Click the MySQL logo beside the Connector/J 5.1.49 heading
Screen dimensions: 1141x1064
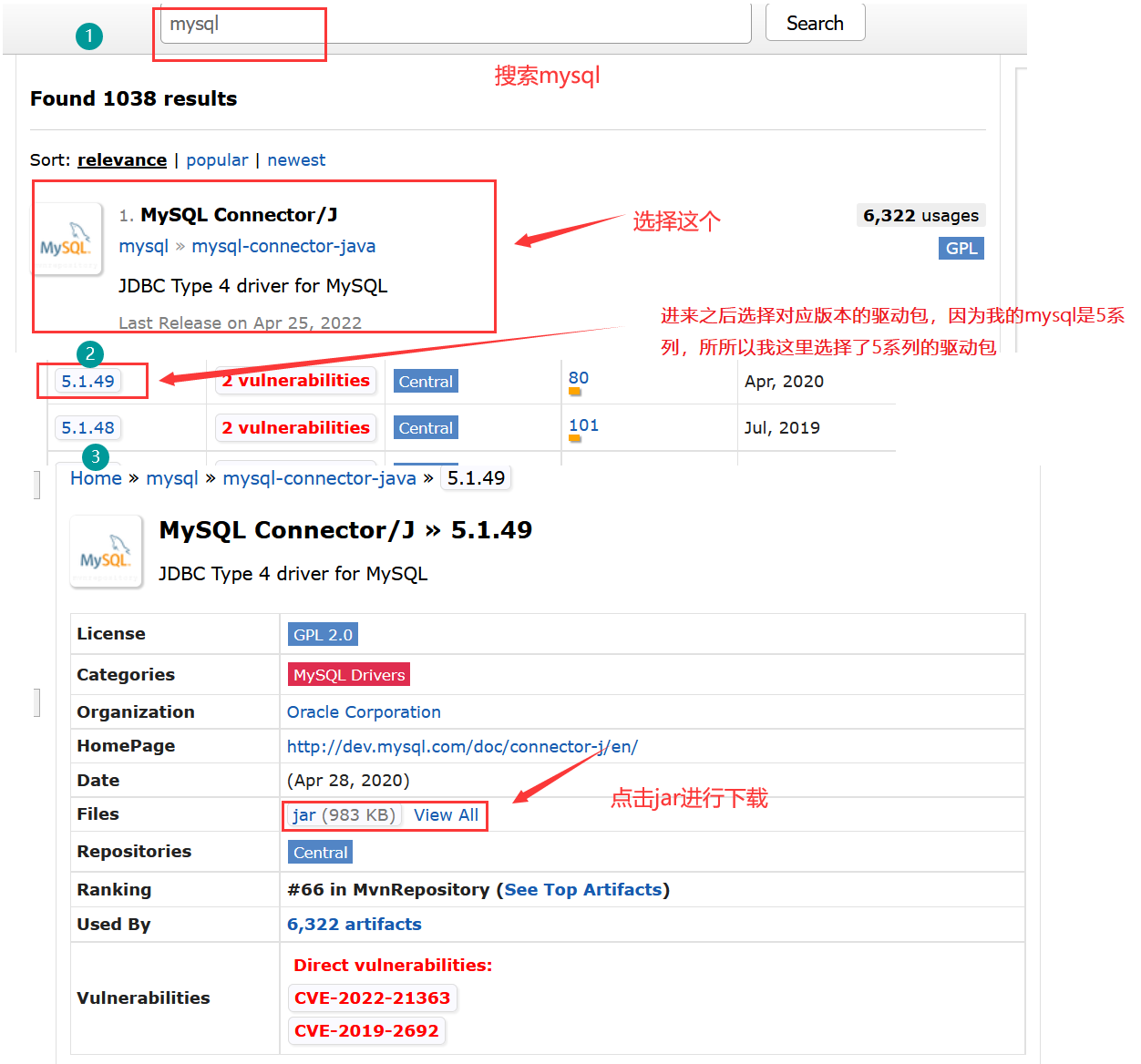(x=107, y=551)
